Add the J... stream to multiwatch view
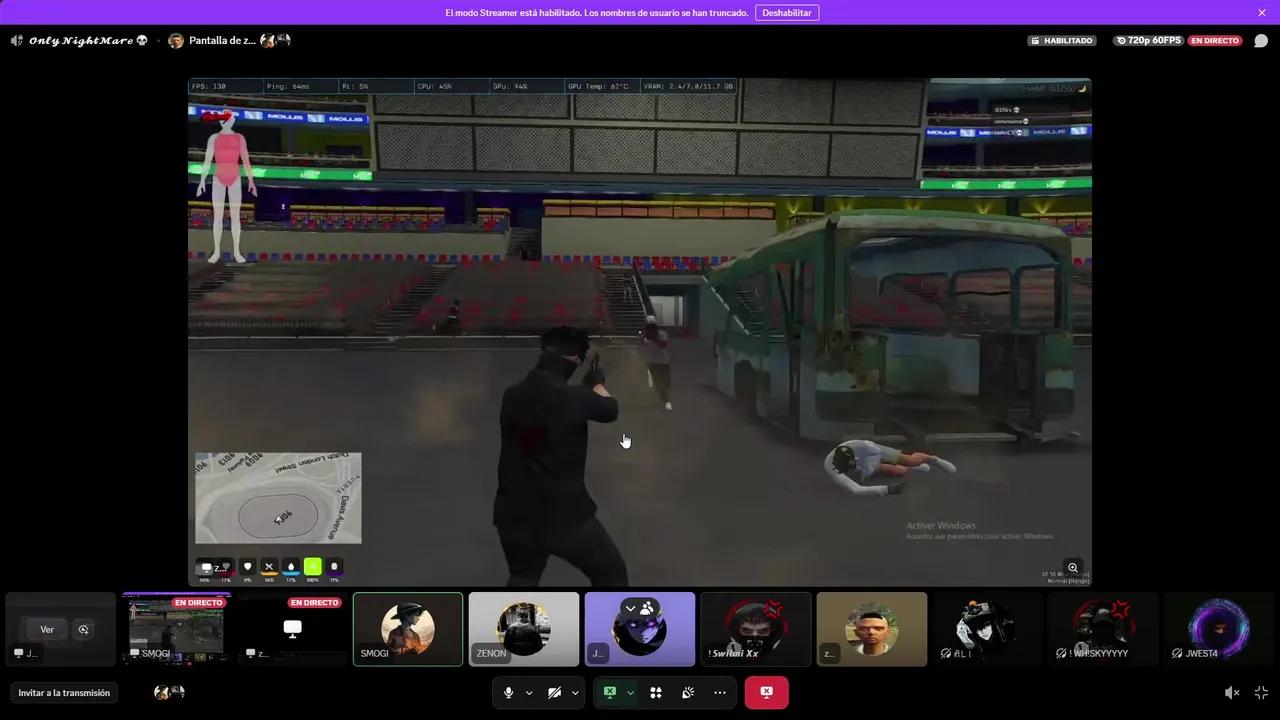 coord(84,630)
